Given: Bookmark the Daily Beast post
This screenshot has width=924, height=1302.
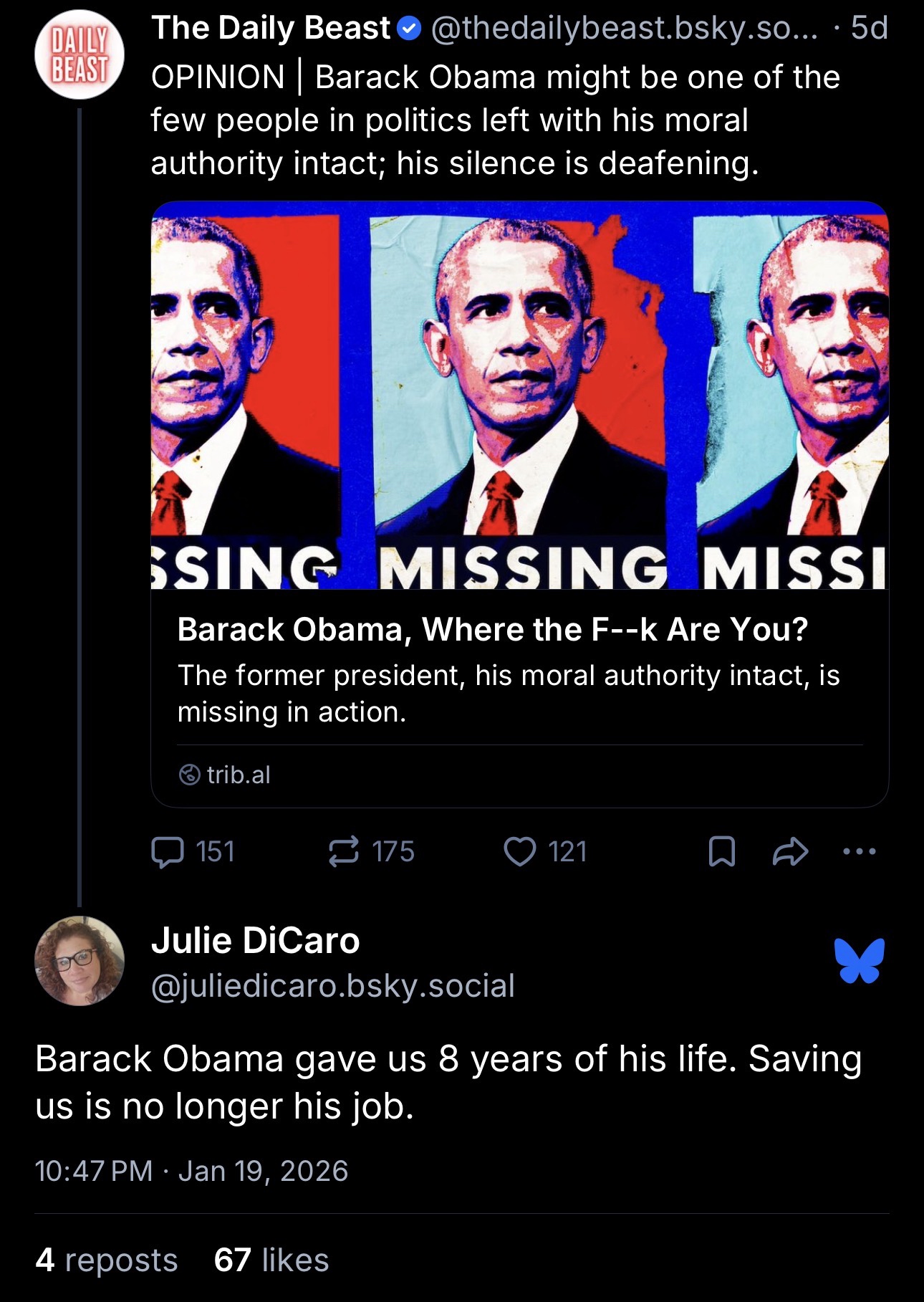Looking at the screenshot, I should pos(721,852).
